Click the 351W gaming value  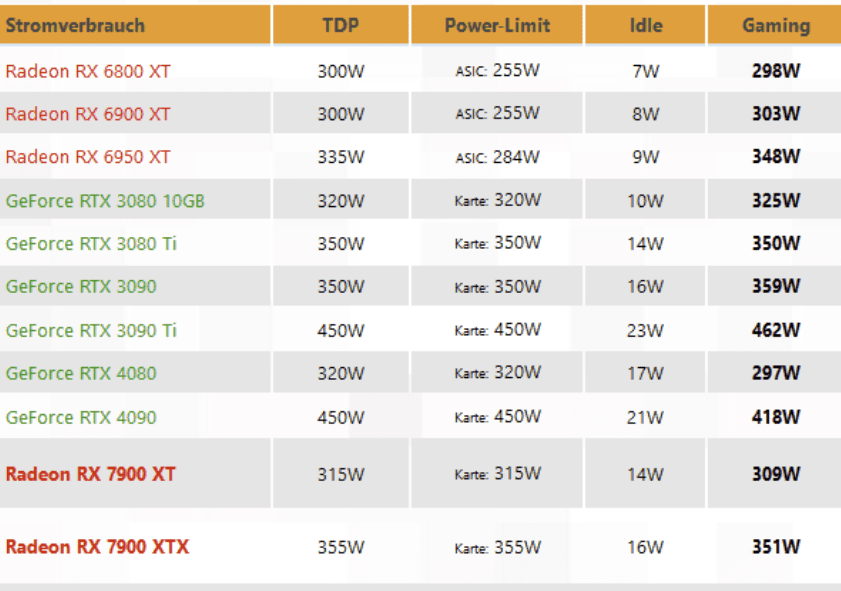click(x=776, y=546)
